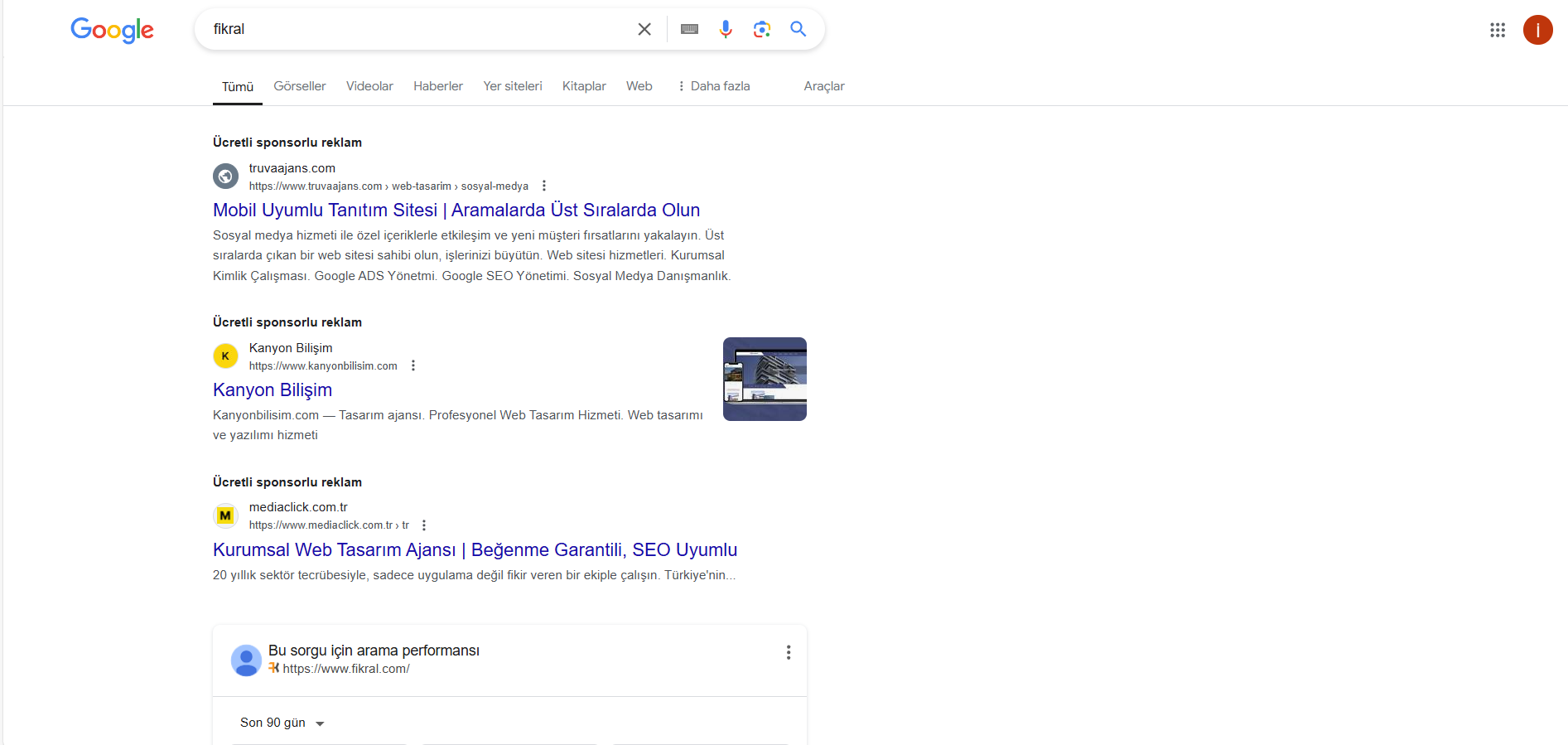Viewport: 1568px width, 745px height.
Task: Click the truvaajans ad description starting Sosyal medya hizmeti
Action: (x=472, y=255)
